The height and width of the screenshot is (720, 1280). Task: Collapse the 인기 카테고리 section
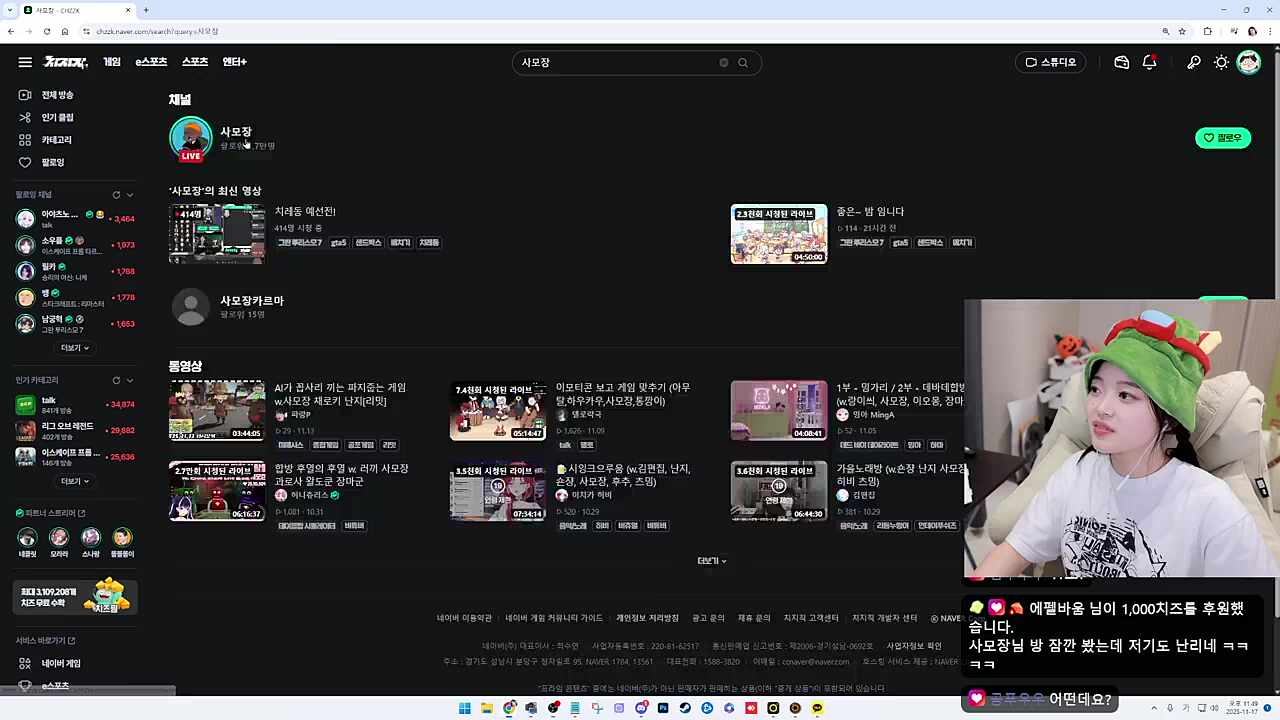pos(128,380)
